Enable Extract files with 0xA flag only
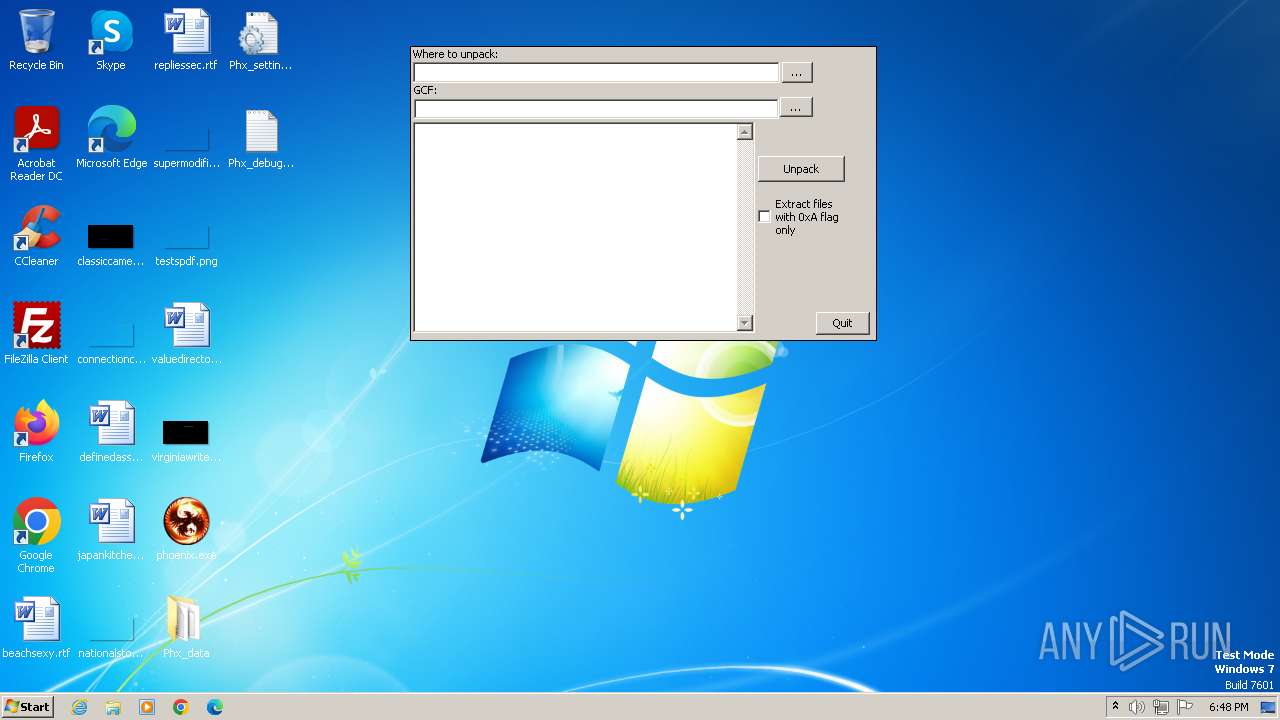 764,217
